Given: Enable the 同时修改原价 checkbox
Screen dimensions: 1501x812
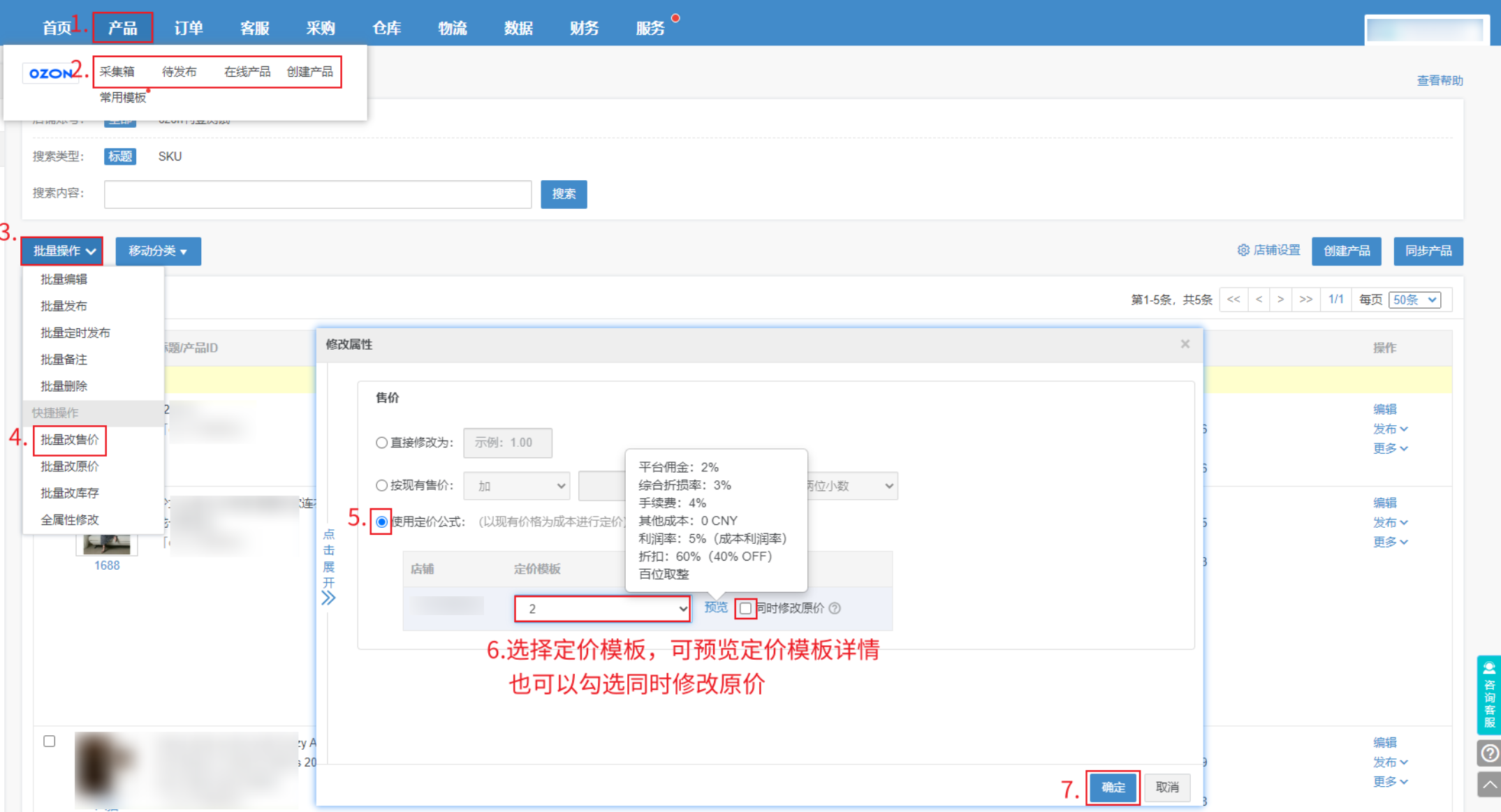Looking at the screenshot, I should pos(745,608).
